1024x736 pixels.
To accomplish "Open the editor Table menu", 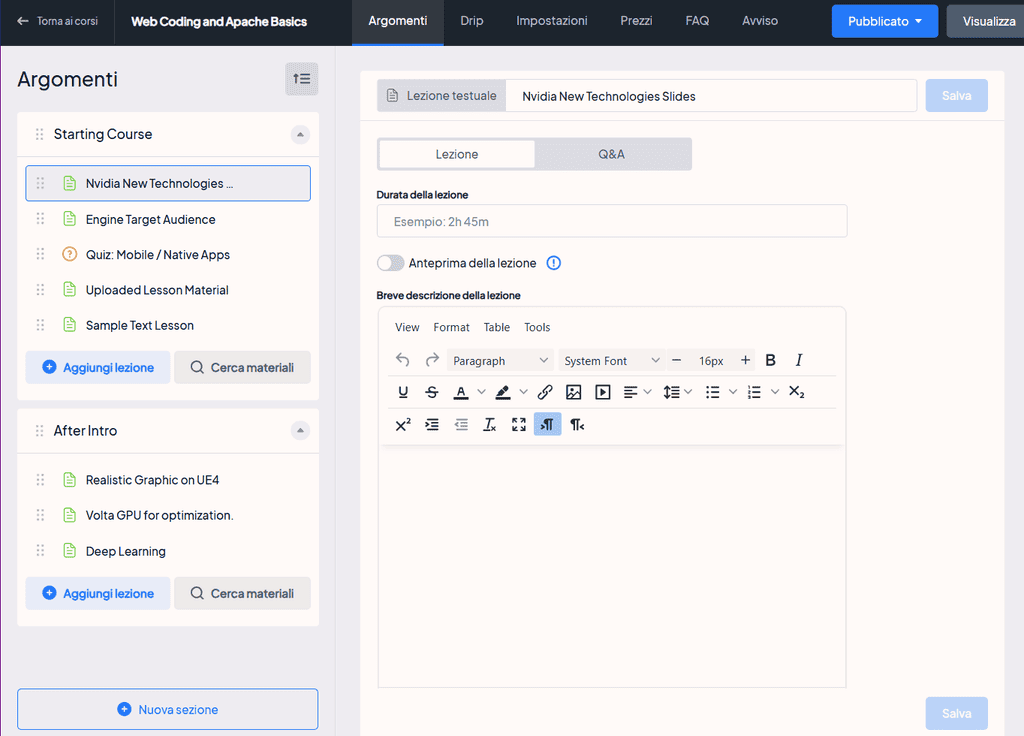I will pos(496,327).
